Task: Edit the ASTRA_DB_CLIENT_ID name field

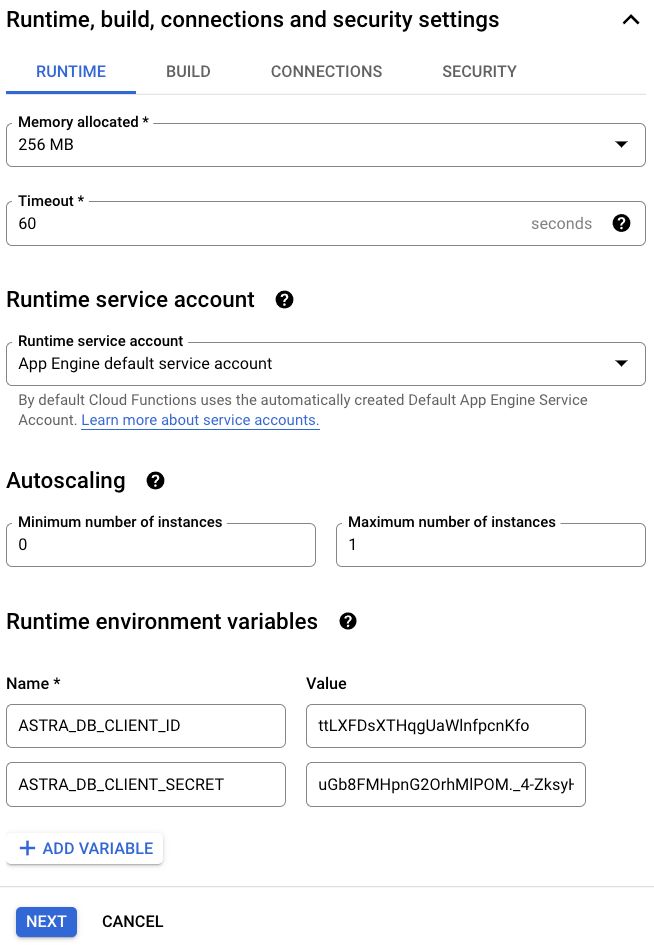Action: [x=146, y=726]
